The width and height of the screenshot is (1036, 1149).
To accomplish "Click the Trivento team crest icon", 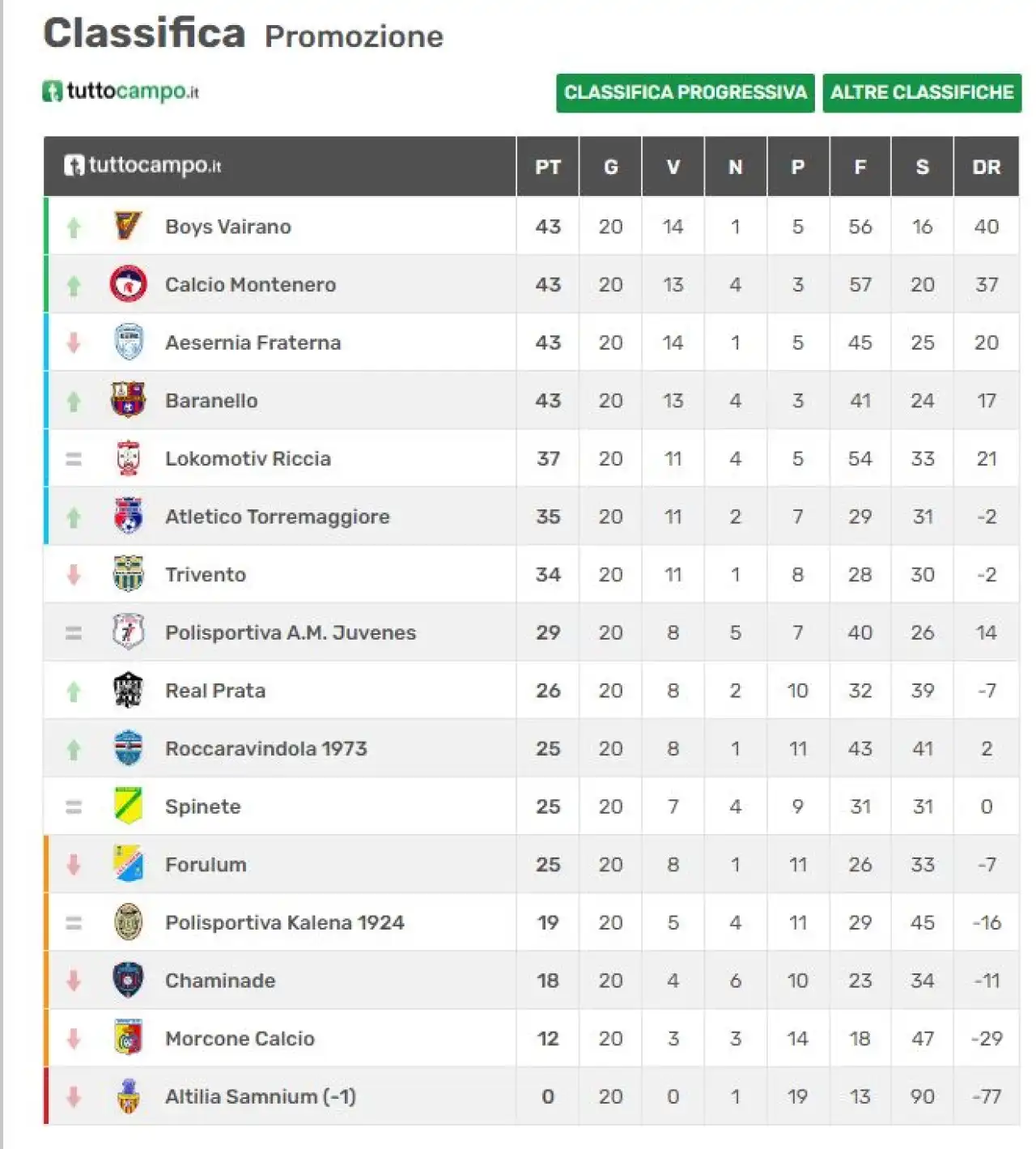I will 128,574.
